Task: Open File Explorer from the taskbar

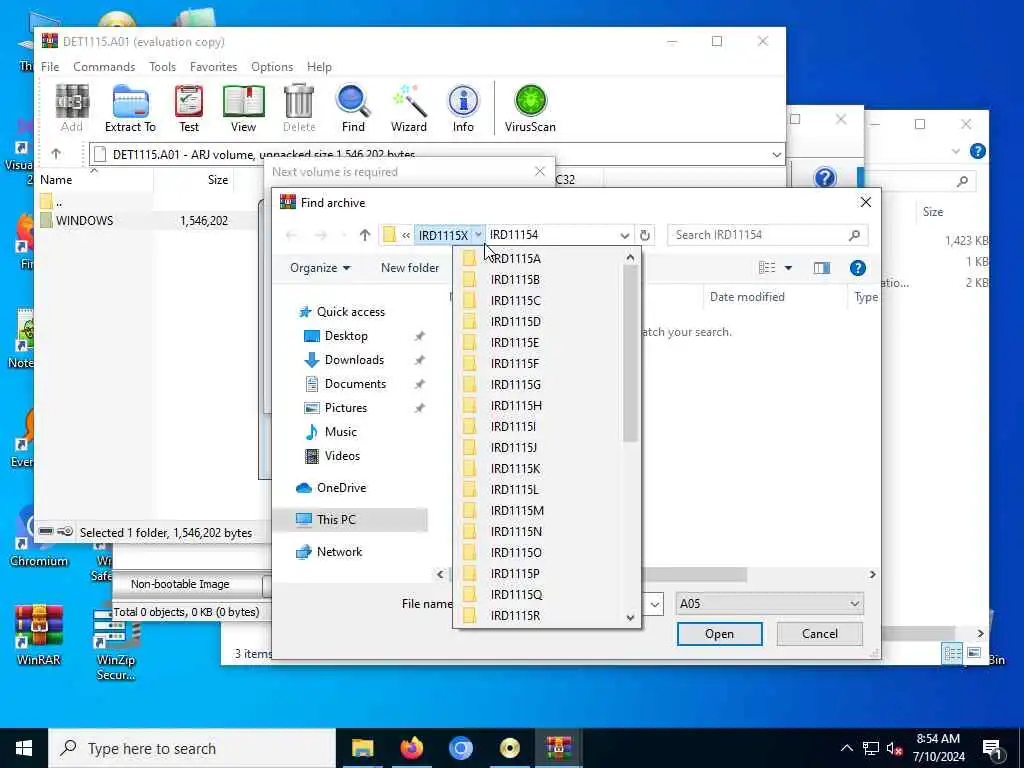Action: (362, 748)
